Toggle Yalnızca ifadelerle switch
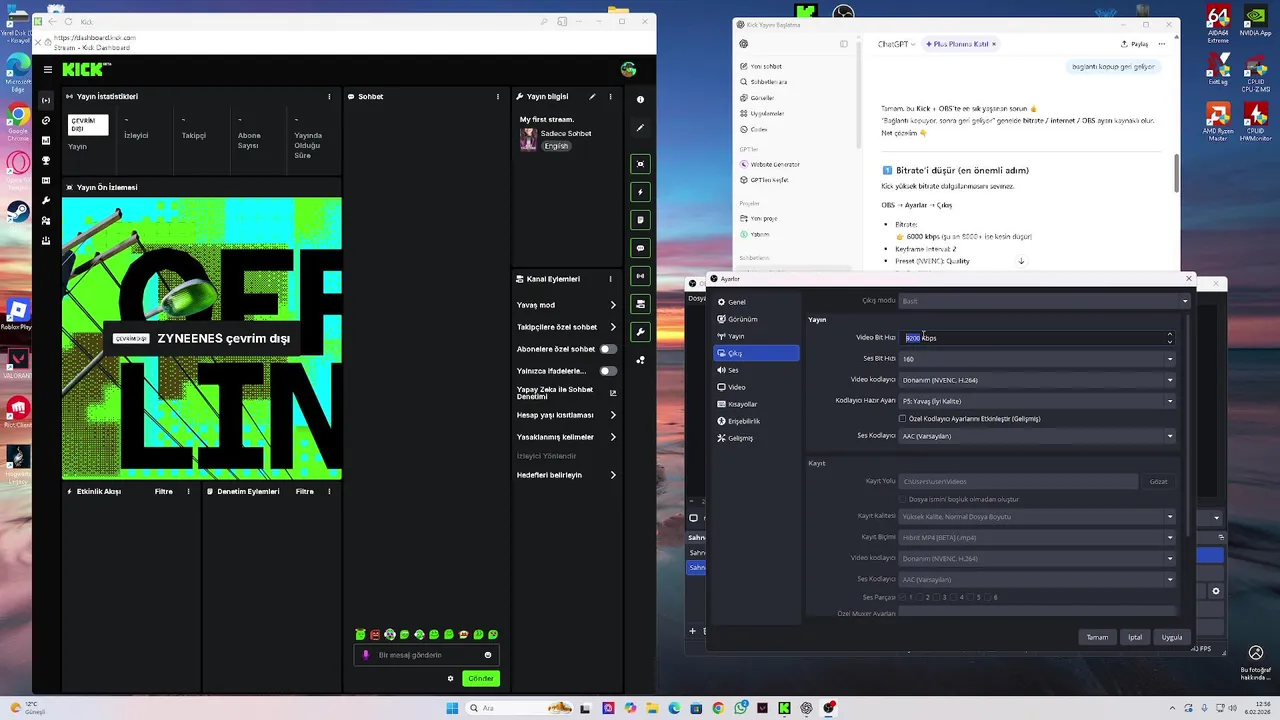The image size is (1280, 720). [x=608, y=371]
